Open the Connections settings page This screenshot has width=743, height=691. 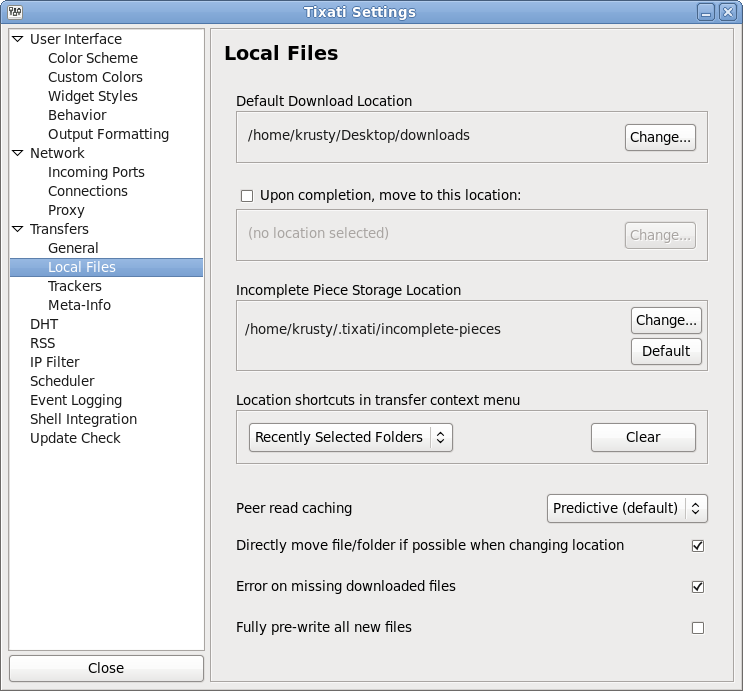coord(88,191)
